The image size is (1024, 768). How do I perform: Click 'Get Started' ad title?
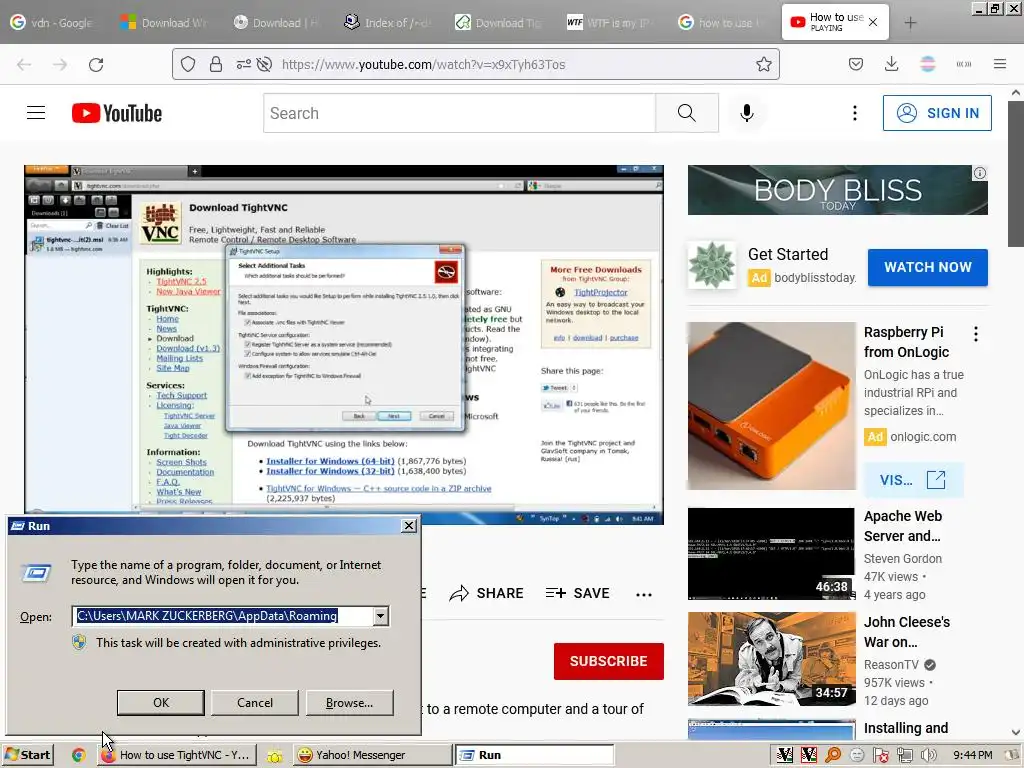[788, 254]
